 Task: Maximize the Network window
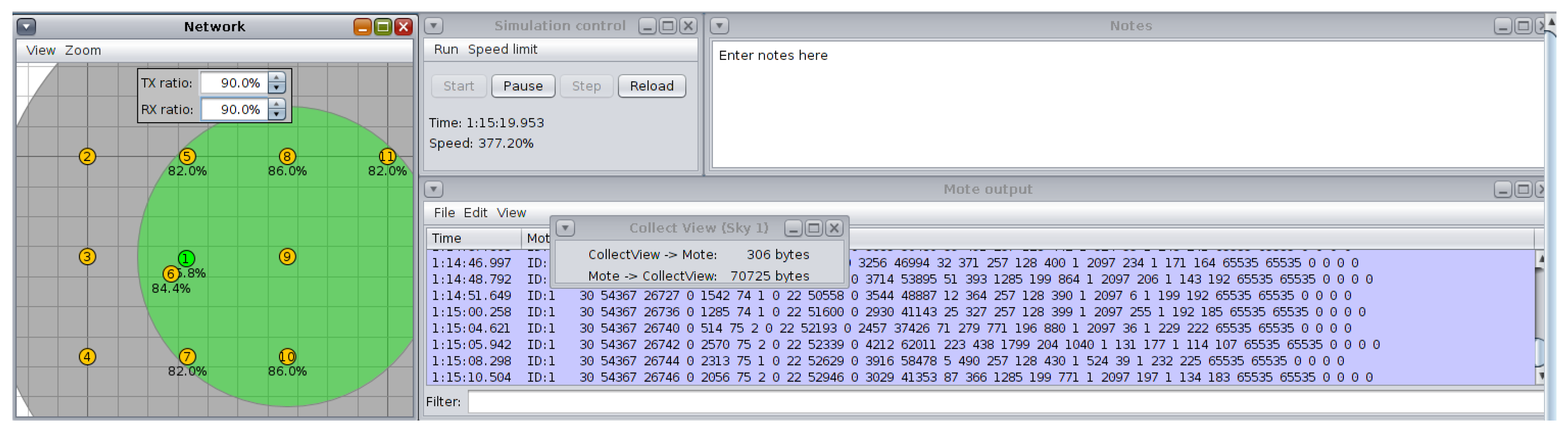coord(383,27)
